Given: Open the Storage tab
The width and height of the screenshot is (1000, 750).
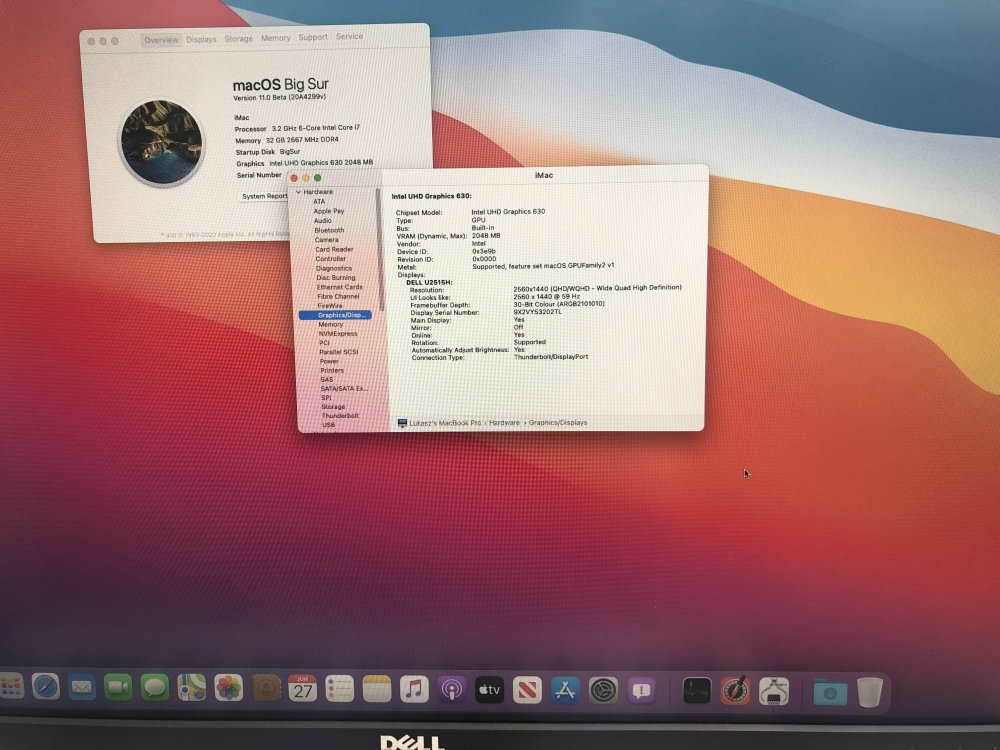Looking at the screenshot, I should [x=239, y=38].
